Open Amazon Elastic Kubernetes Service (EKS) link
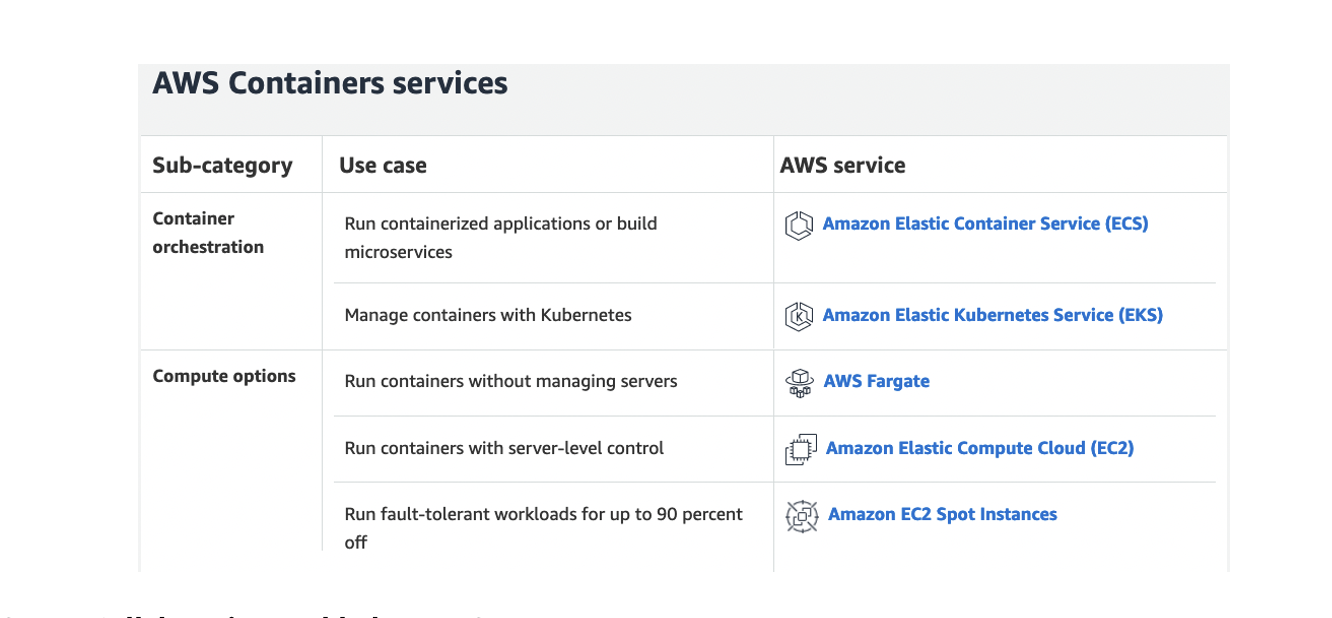This screenshot has width=1332, height=618. pos(992,315)
